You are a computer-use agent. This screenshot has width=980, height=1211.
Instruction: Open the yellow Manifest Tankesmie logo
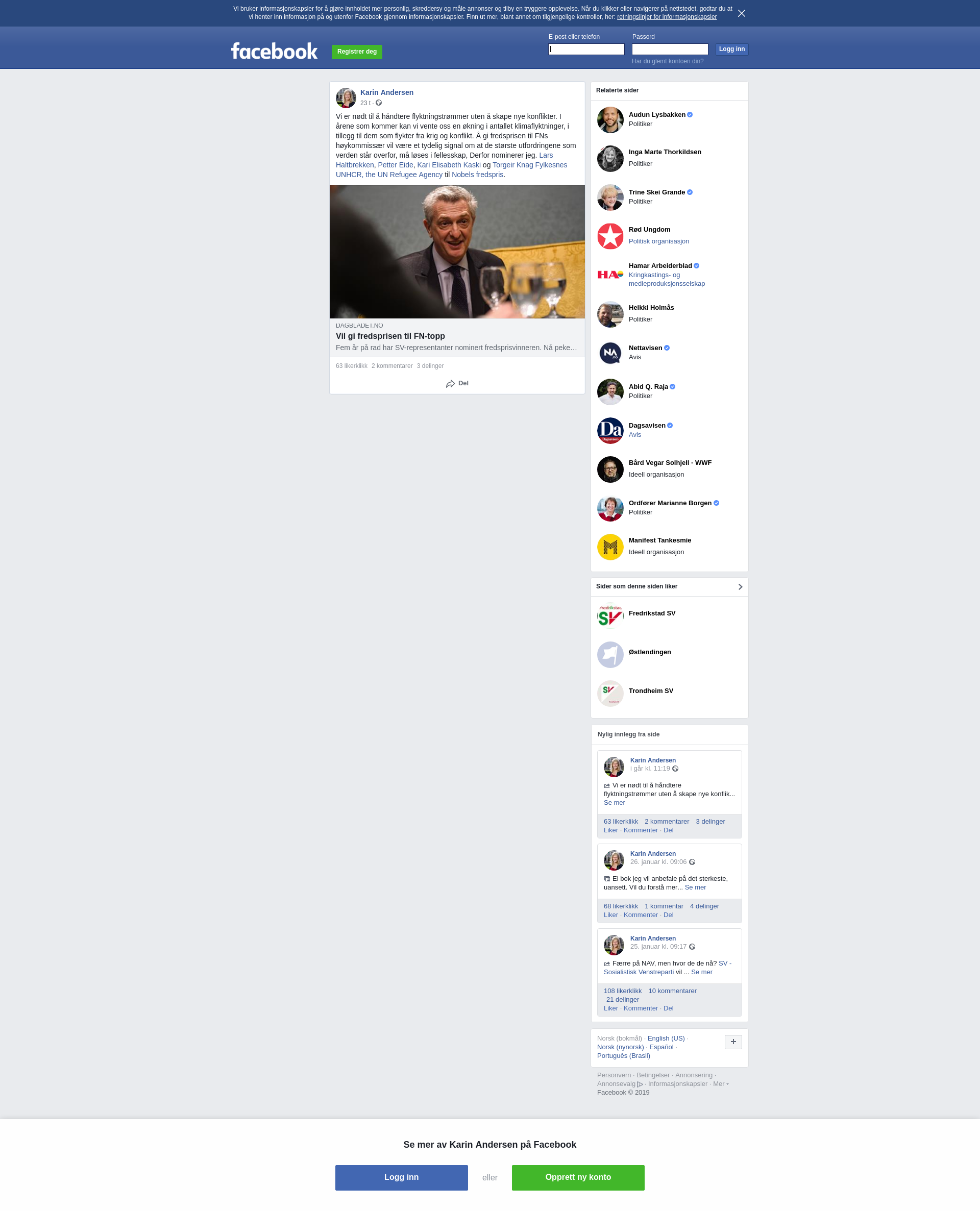(610, 547)
